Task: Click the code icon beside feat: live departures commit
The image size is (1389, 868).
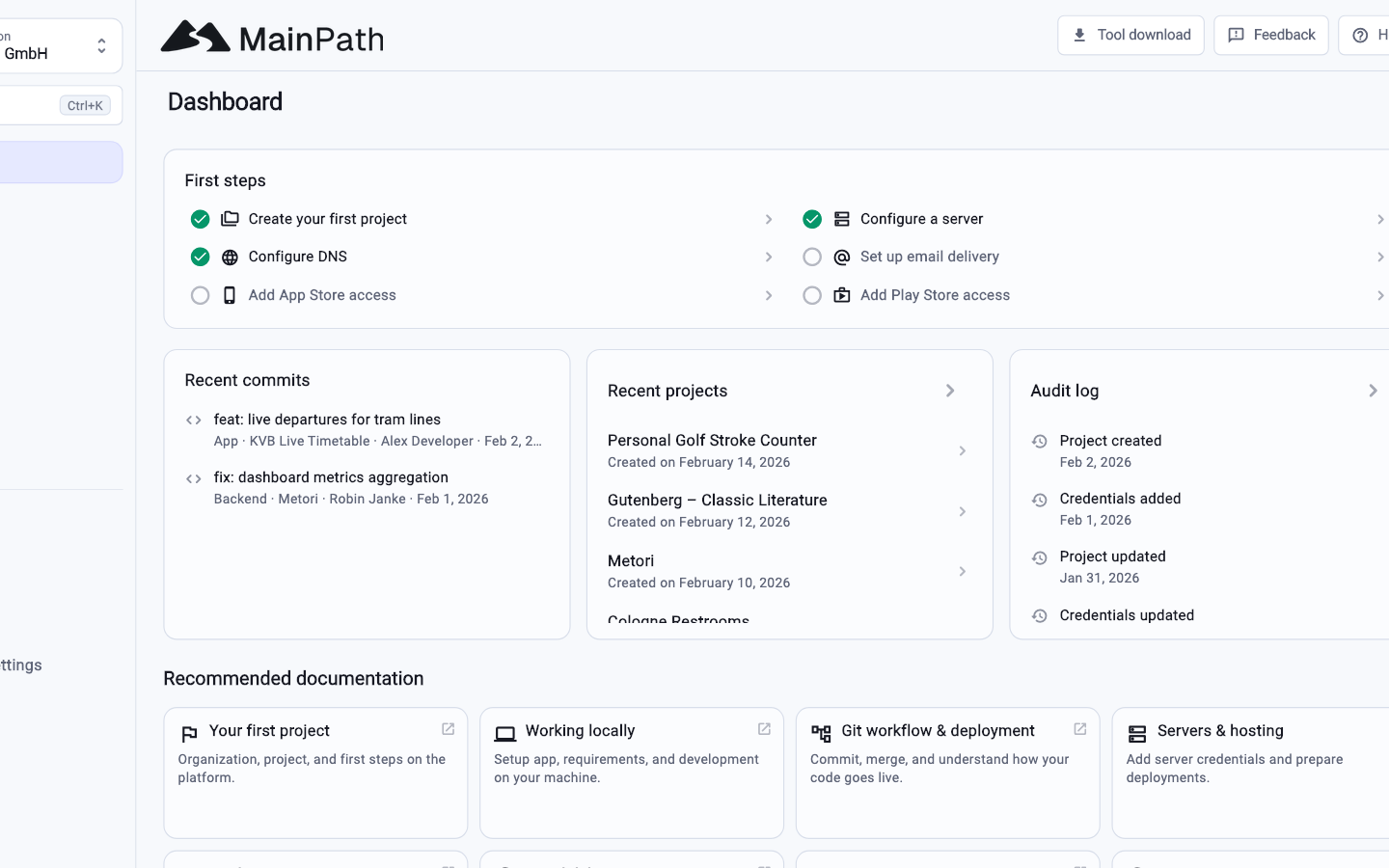Action: (194, 420)
